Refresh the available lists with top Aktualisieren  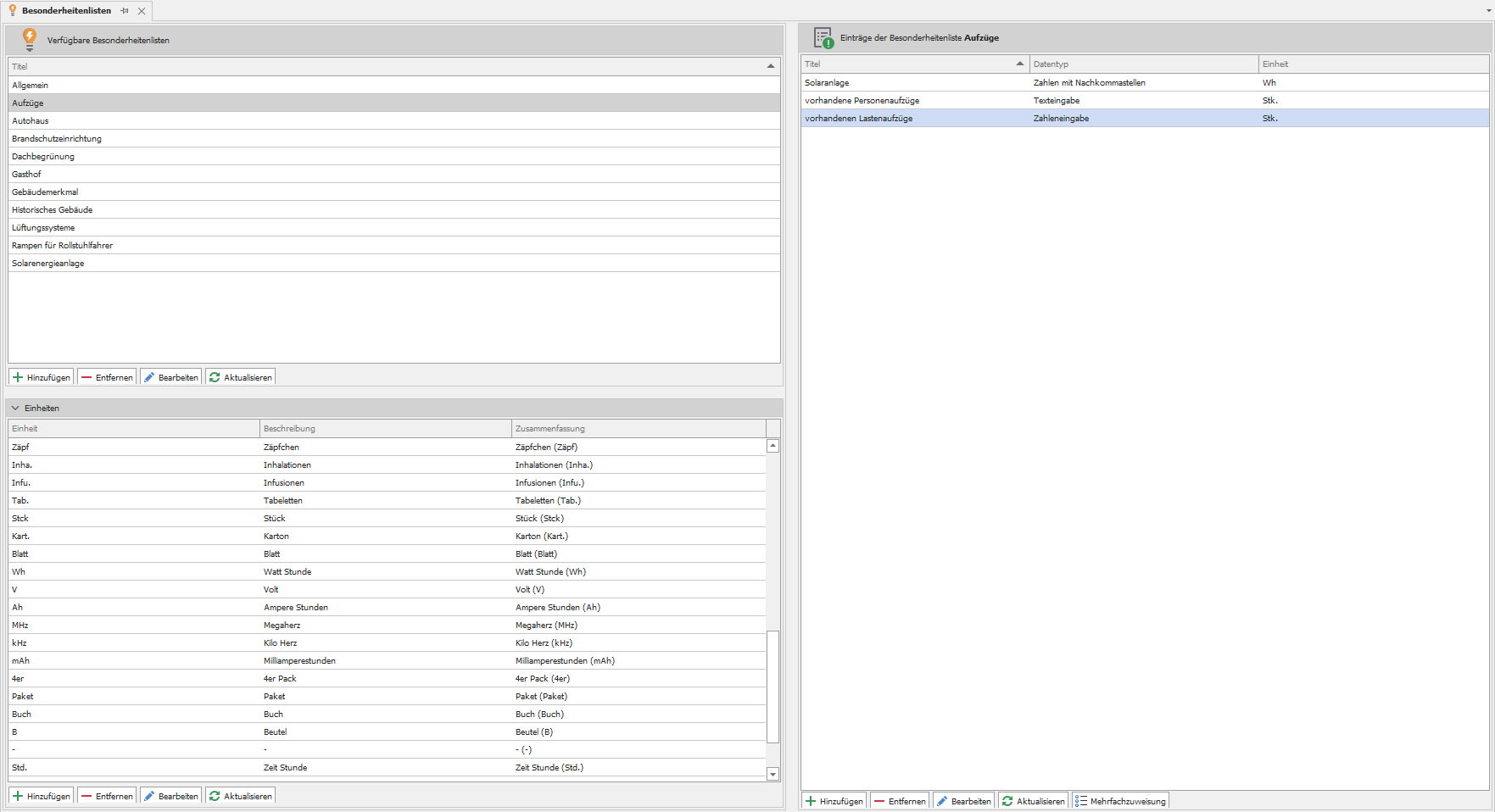[240, 377]
